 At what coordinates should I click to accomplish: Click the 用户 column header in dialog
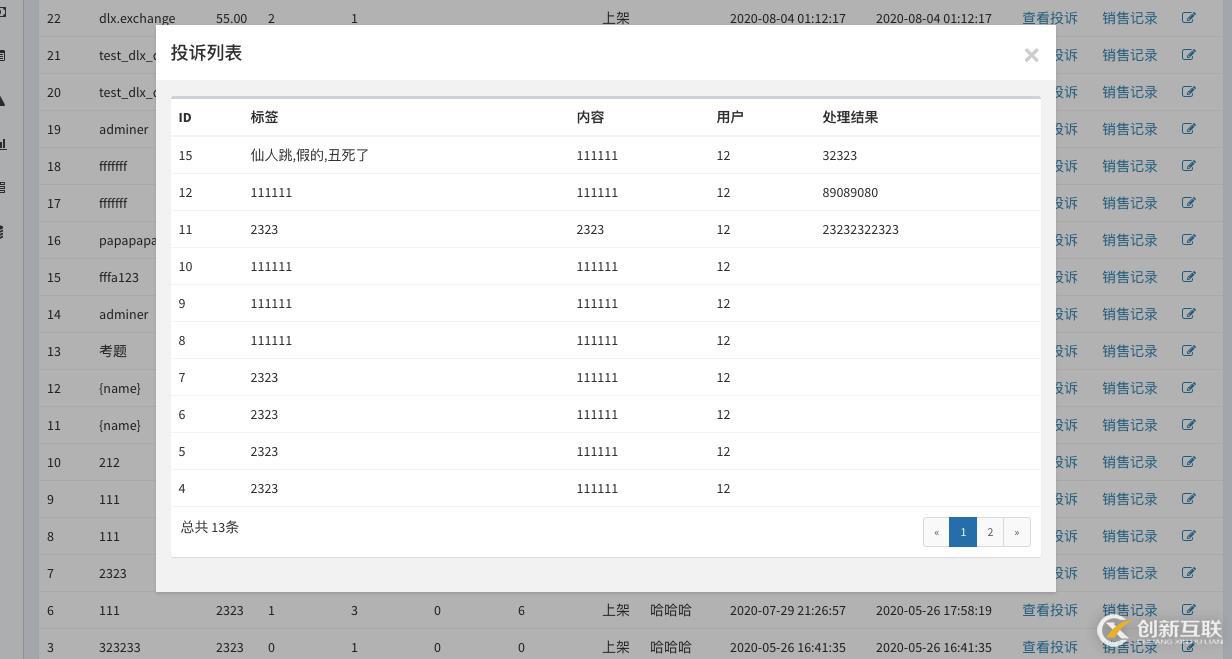[x=730, y=117]
